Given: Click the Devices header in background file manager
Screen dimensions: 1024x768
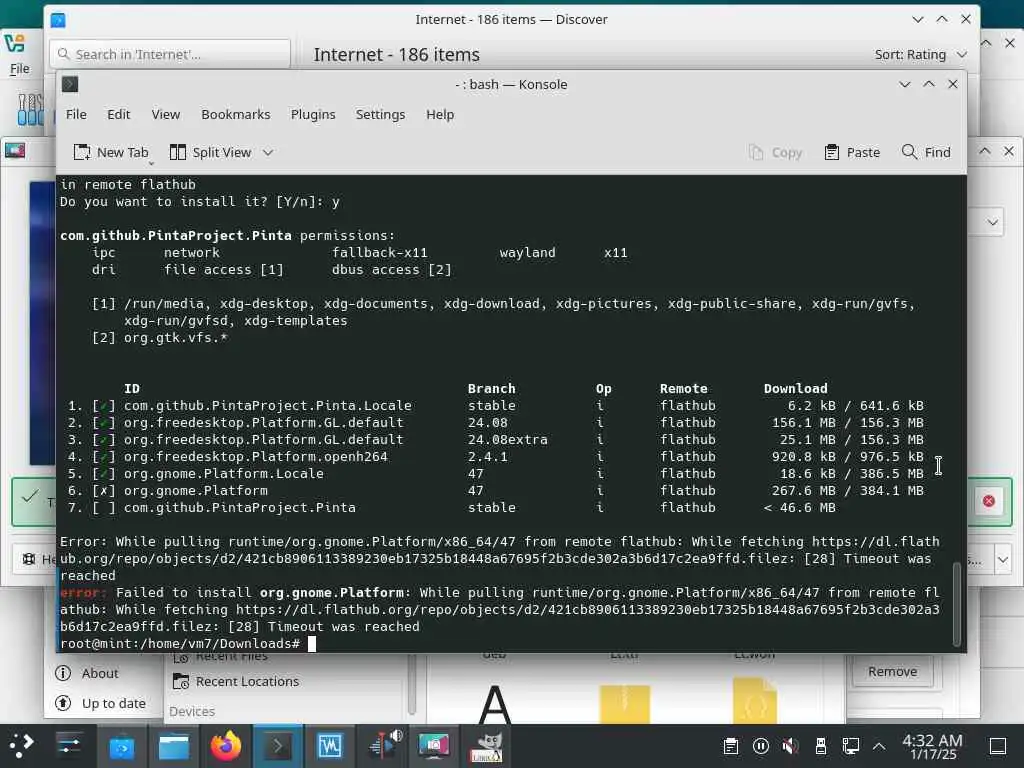Looking at the screenshot, I should pos(192,711).
